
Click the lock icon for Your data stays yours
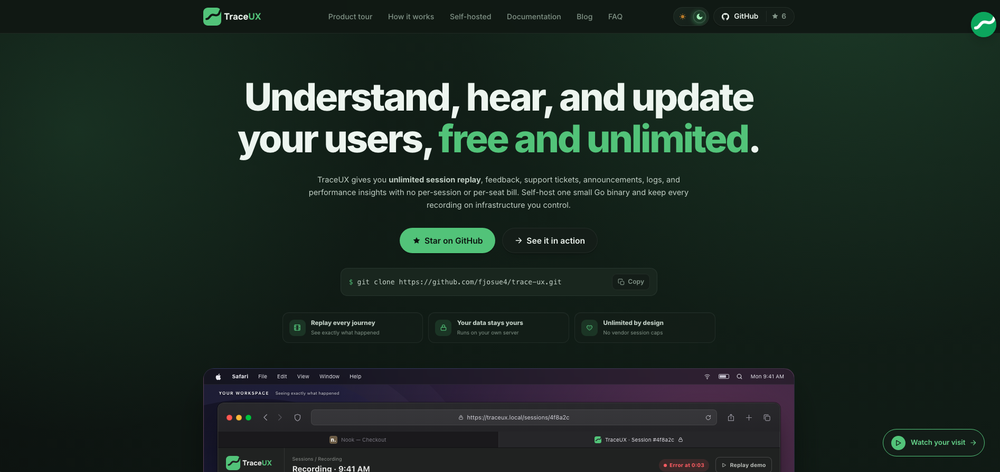(x=443, y=327)
